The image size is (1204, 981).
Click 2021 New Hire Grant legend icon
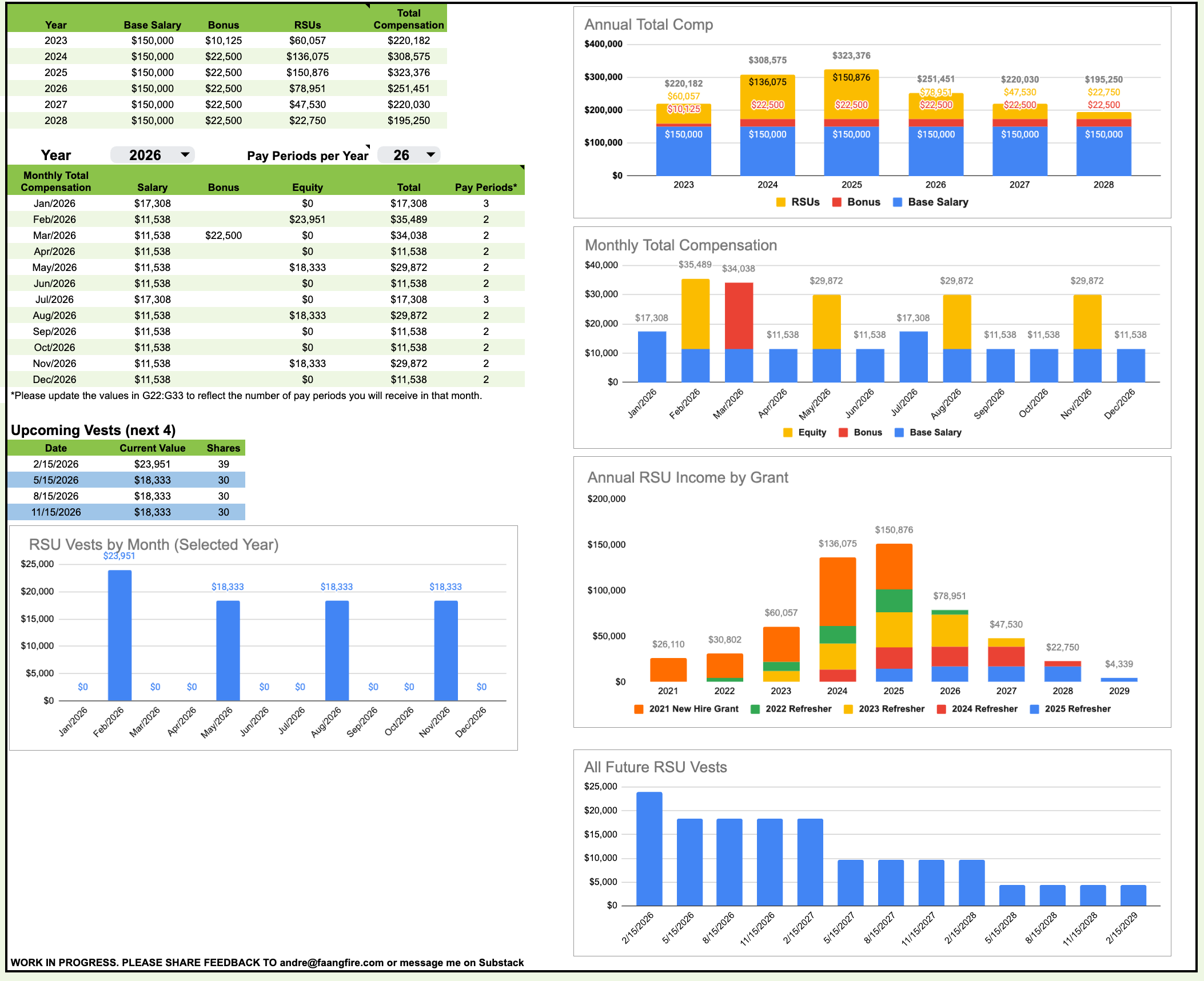click(x=639, y=709)
